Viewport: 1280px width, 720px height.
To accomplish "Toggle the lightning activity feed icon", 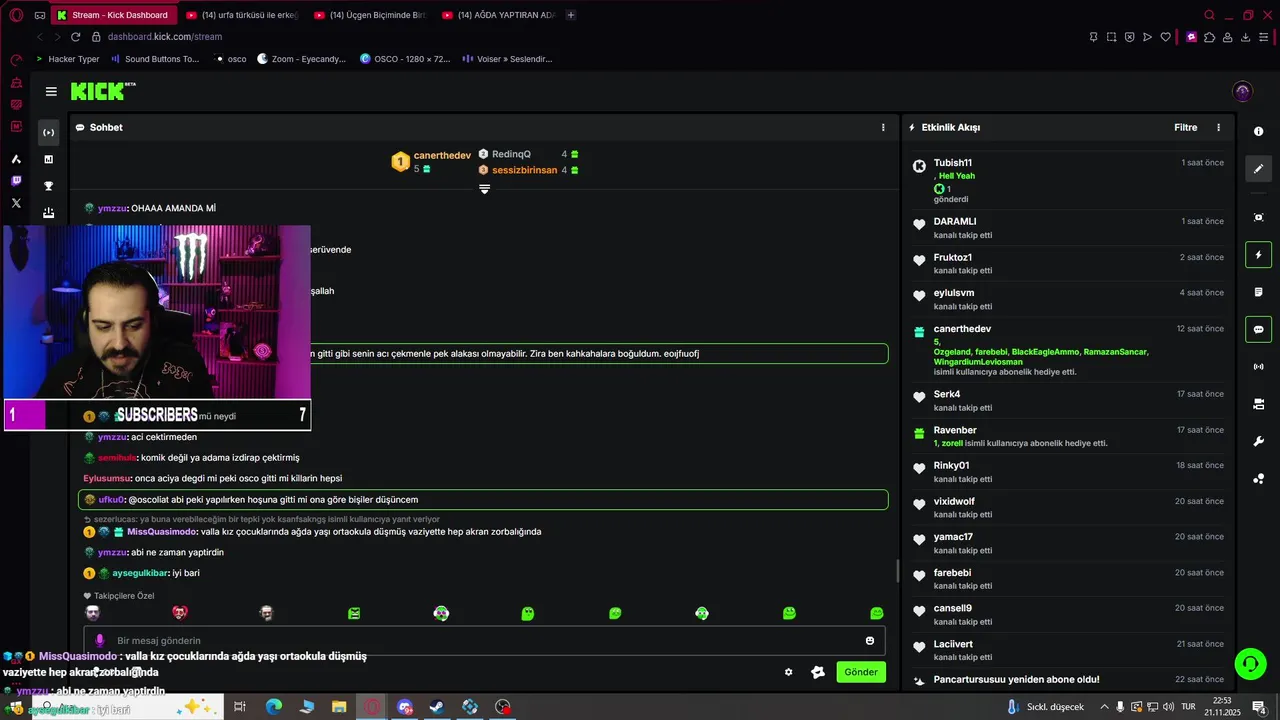I will (1258, 255).
